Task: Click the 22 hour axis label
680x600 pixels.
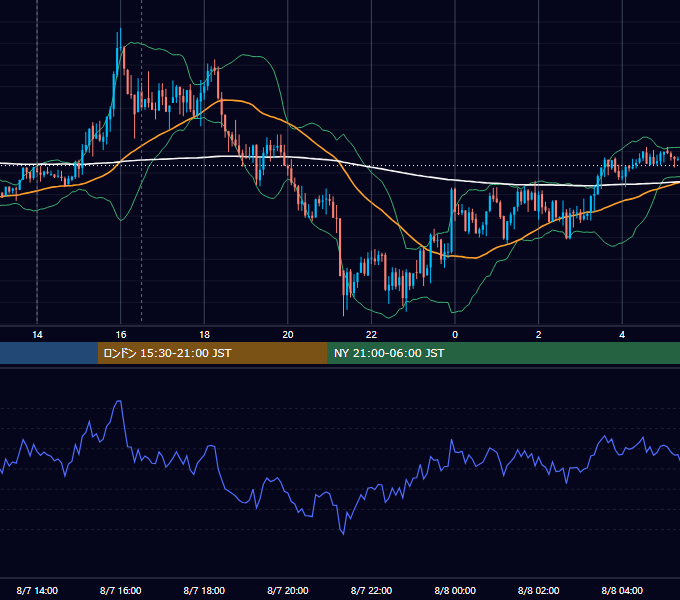Action: click(x=371, y=334)
